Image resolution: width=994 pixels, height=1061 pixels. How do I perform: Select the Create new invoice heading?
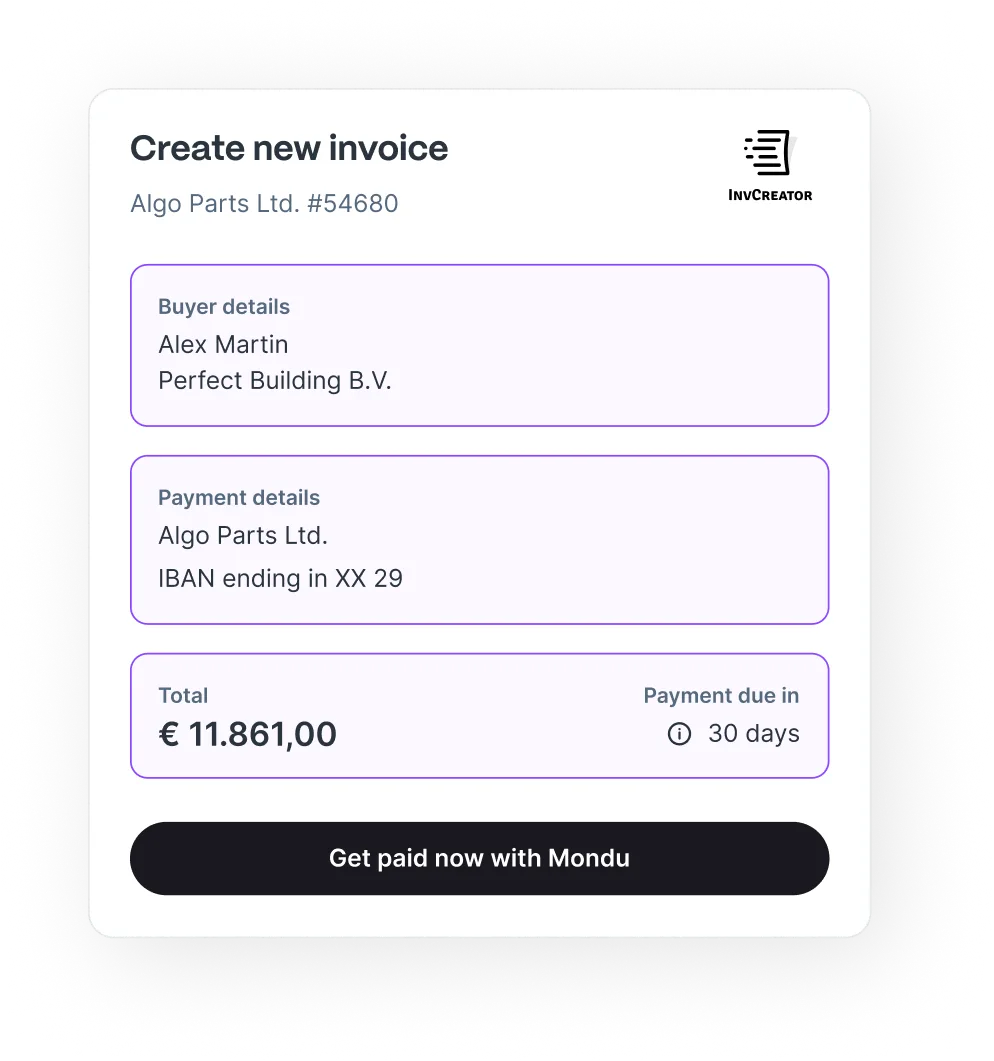pyautogui.click(x=289, y=148)
